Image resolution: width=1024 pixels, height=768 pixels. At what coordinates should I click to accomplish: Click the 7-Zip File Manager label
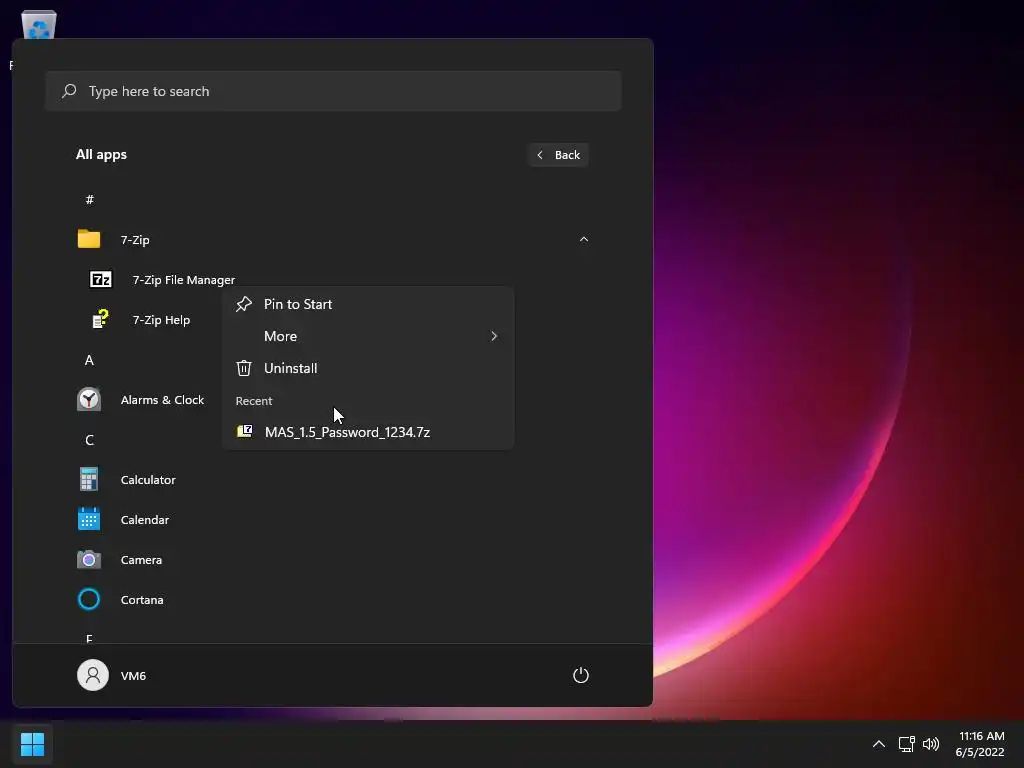click(x=184, y=280)
